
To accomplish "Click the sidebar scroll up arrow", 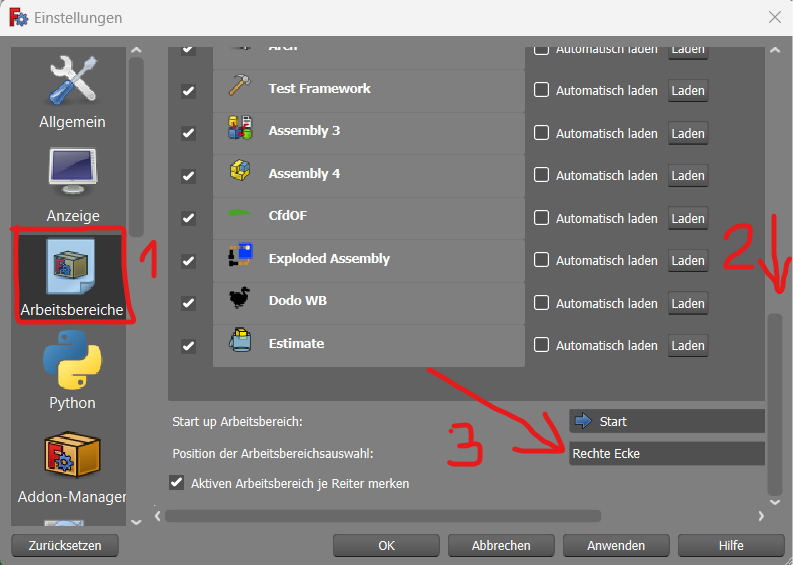I will (x=136, y=50).
